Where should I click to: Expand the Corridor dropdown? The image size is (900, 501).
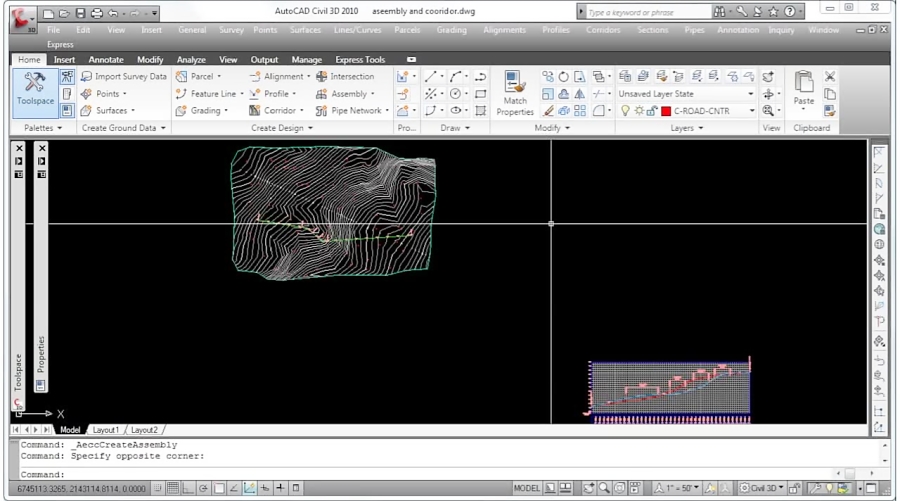click(x=302, y=111)
